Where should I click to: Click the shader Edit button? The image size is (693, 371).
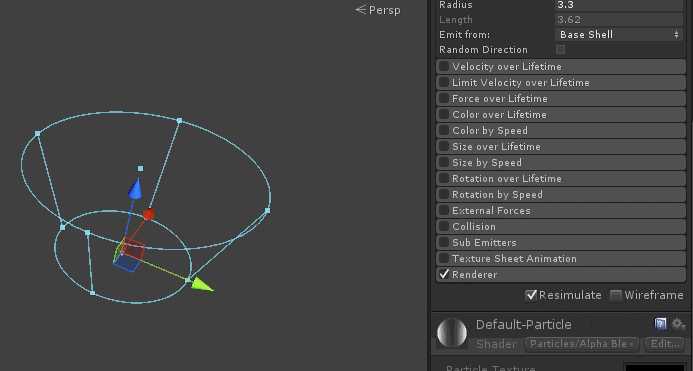pos(665,344)
